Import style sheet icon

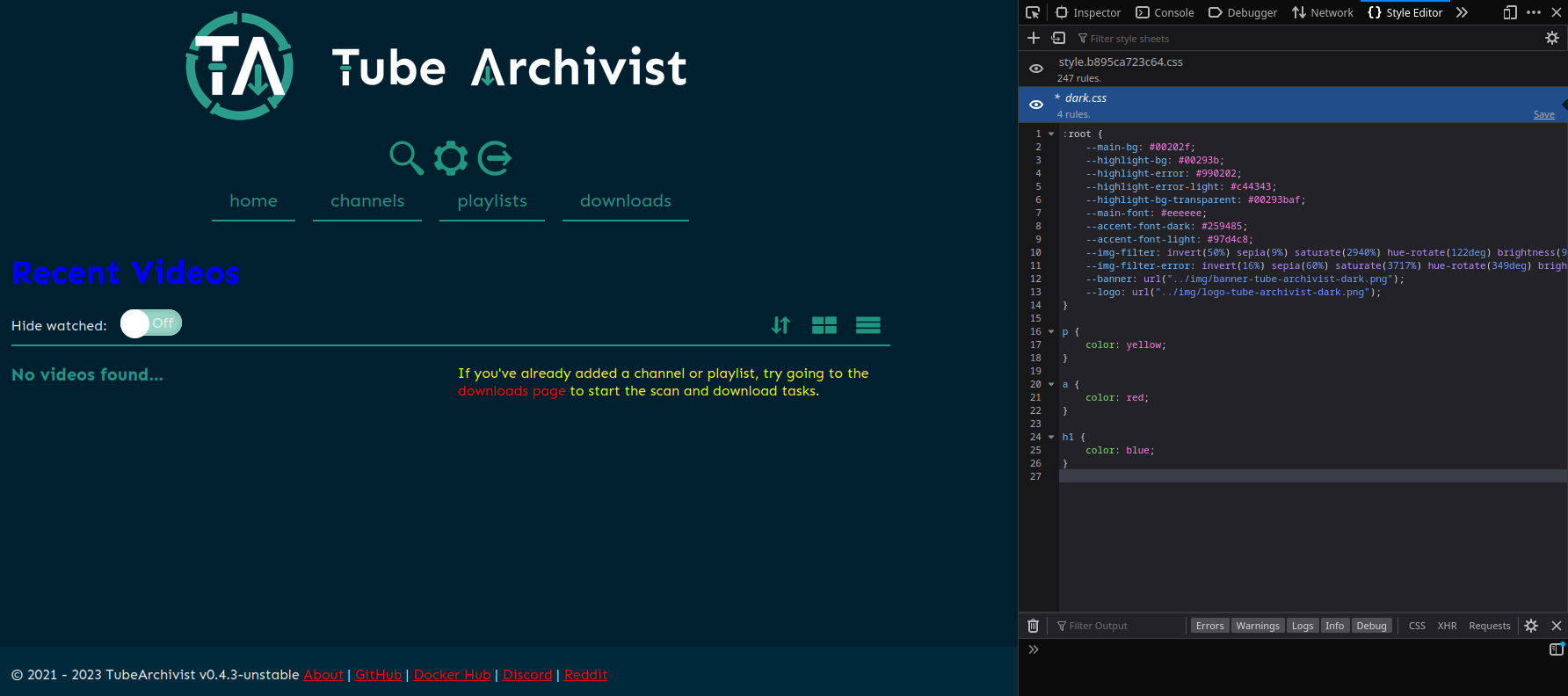click(x=1059, y=38)
